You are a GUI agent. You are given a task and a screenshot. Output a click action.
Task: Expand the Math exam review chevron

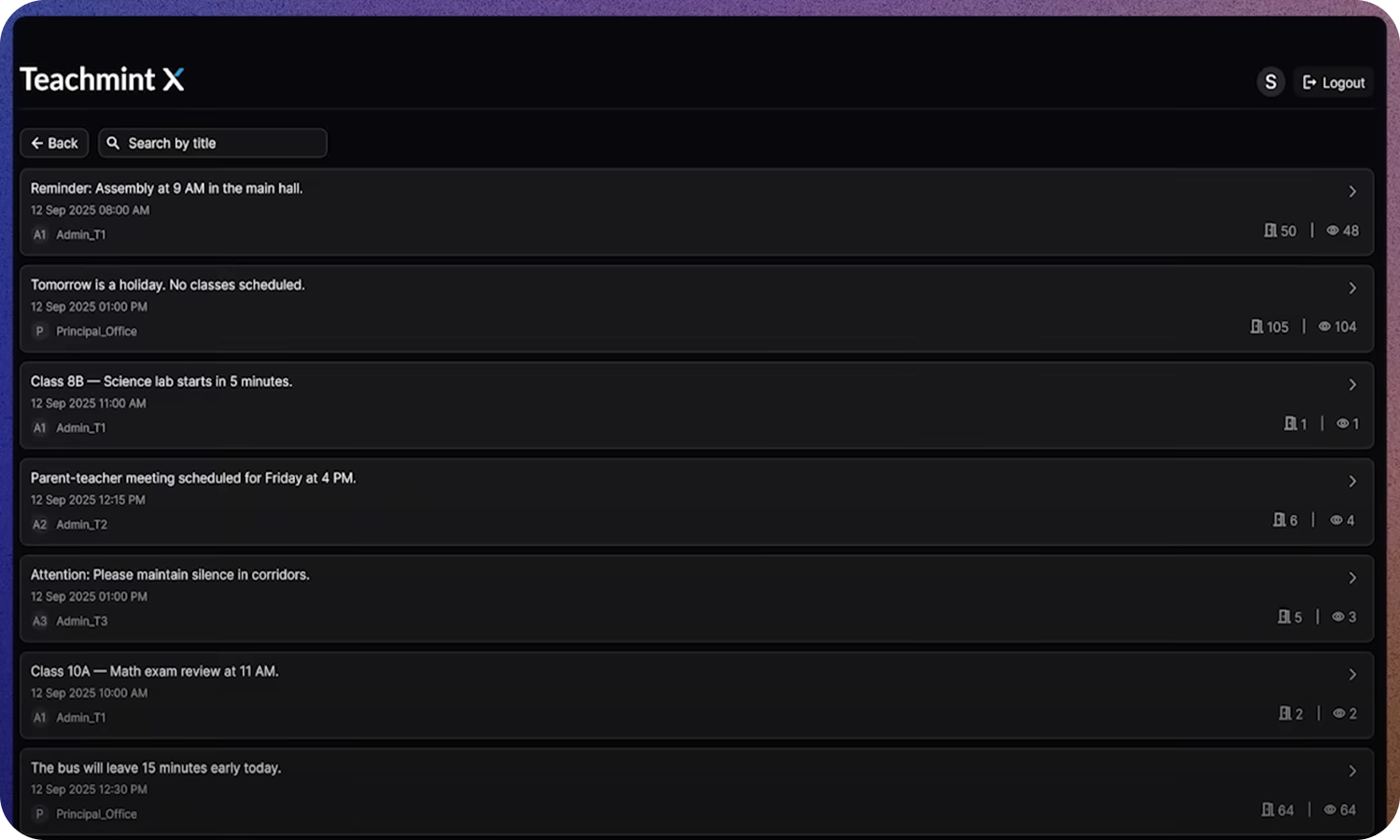pos(1352,675)
